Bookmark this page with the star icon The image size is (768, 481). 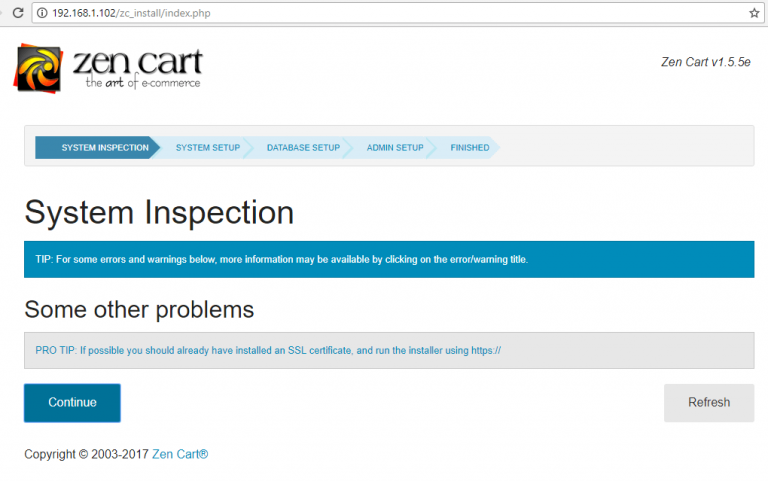click(x=754, y=13)
